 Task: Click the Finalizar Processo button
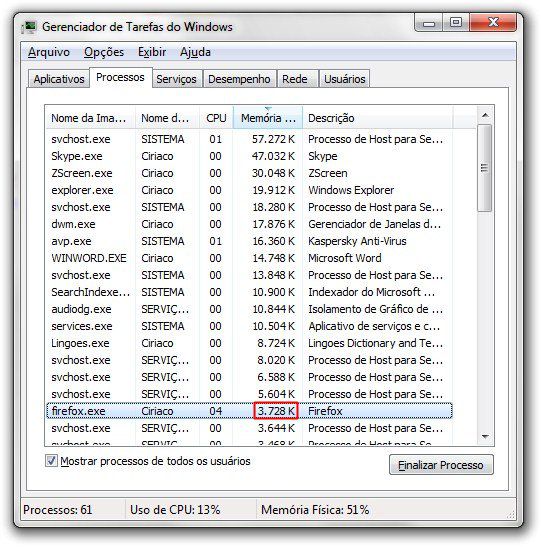pyautogui.click(x=441, y=465)
